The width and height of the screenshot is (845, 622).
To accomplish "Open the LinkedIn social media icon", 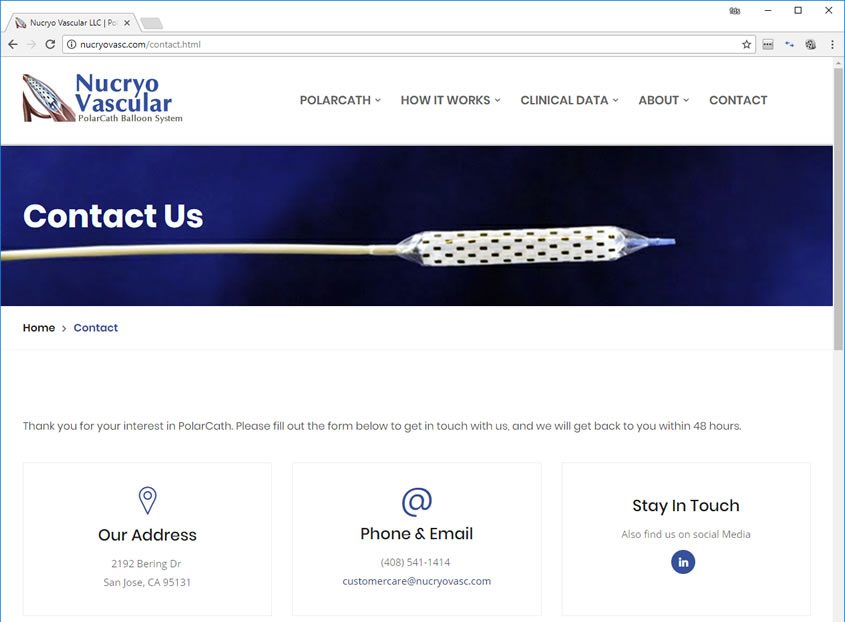I will point(683,562).
